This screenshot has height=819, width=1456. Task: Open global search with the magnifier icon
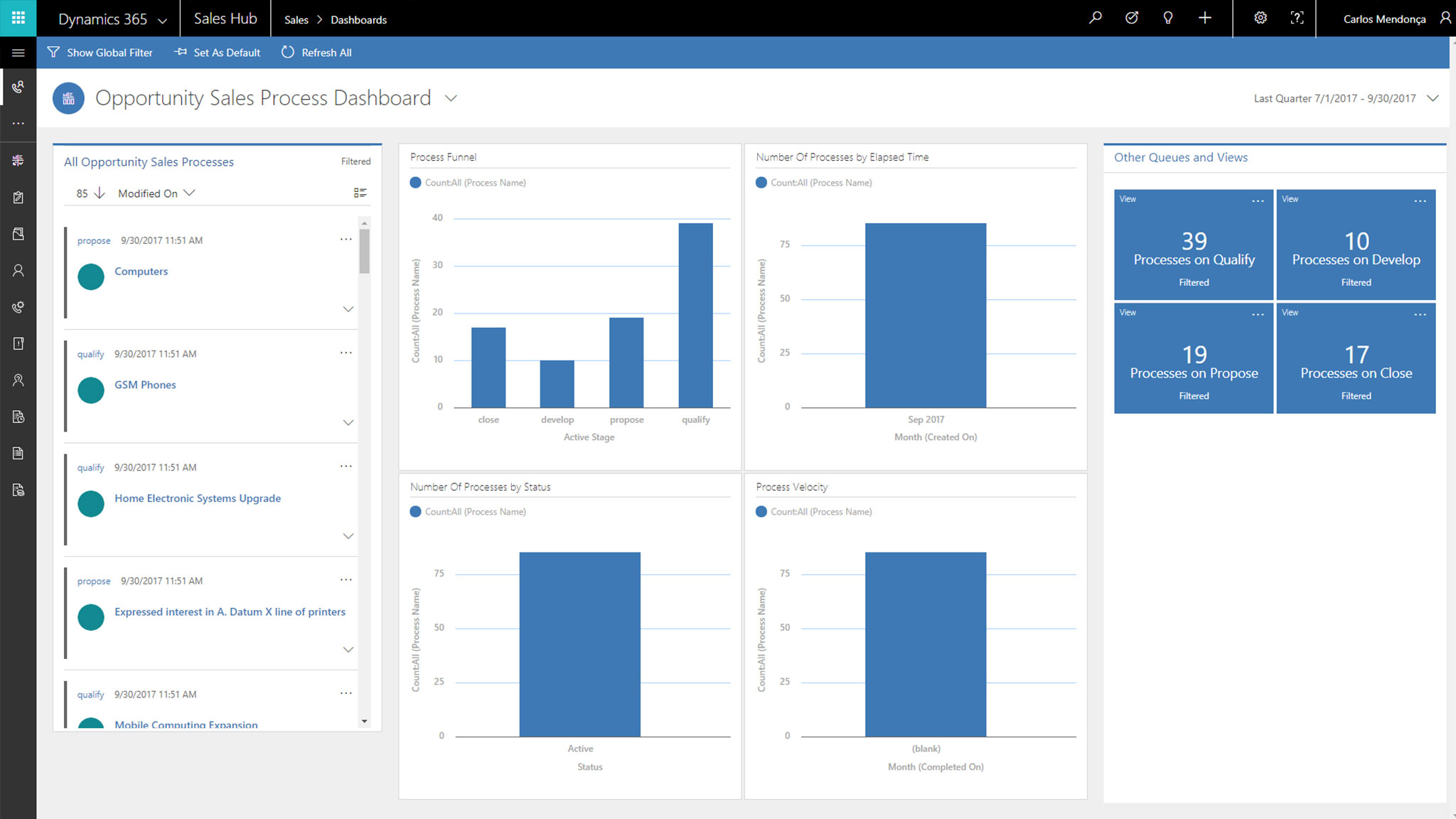[x=1095, y=18]
